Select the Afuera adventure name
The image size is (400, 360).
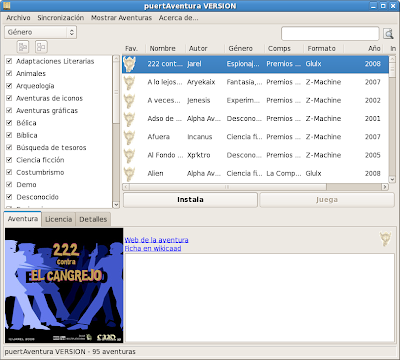(x=159, y=137)
